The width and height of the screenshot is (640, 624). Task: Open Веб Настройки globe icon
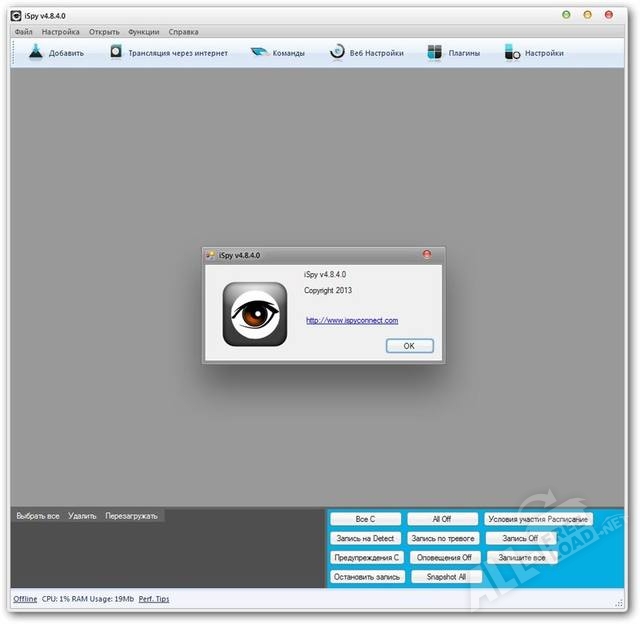tap(336, 53)
